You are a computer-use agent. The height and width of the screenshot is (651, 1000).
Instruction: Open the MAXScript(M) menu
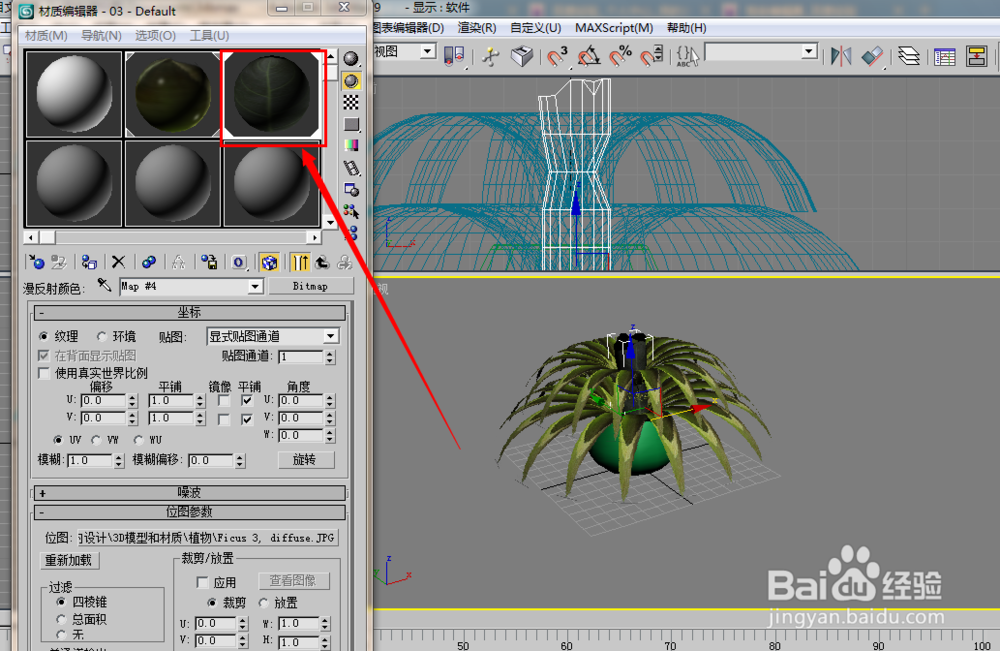pos(614,28)
